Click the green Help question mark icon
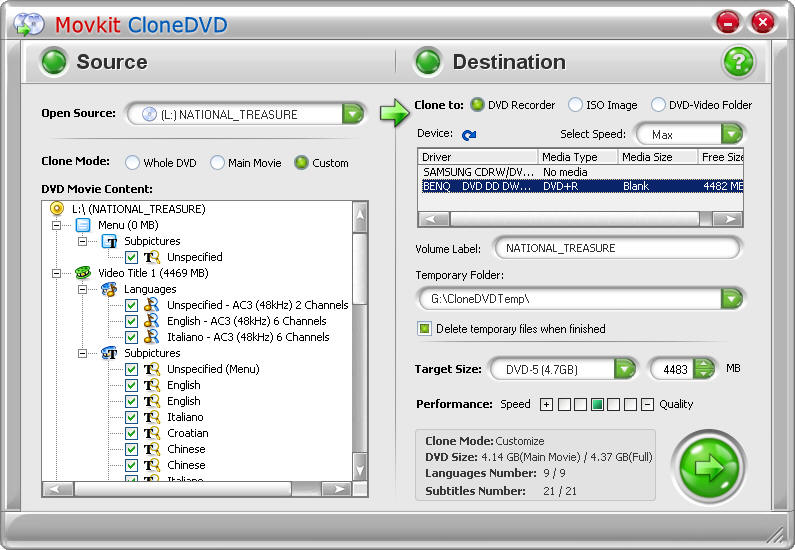 [x=738, y=62]
